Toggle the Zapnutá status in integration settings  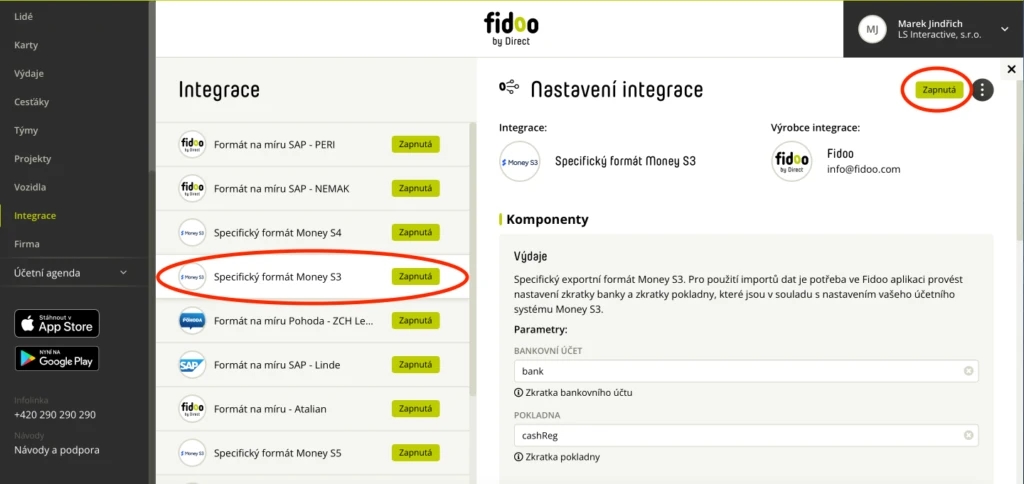tap(939, 90)
